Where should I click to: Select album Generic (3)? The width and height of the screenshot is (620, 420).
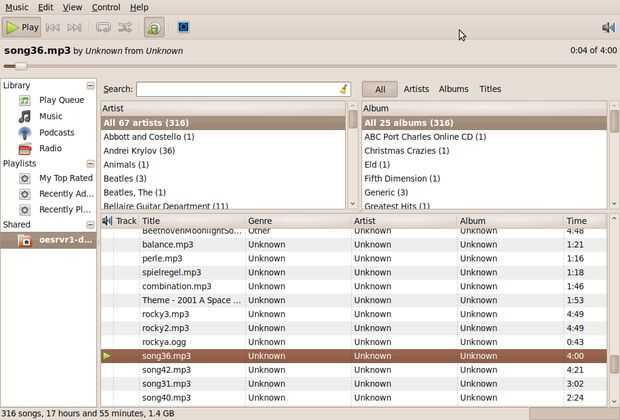[x=484, y=192]
